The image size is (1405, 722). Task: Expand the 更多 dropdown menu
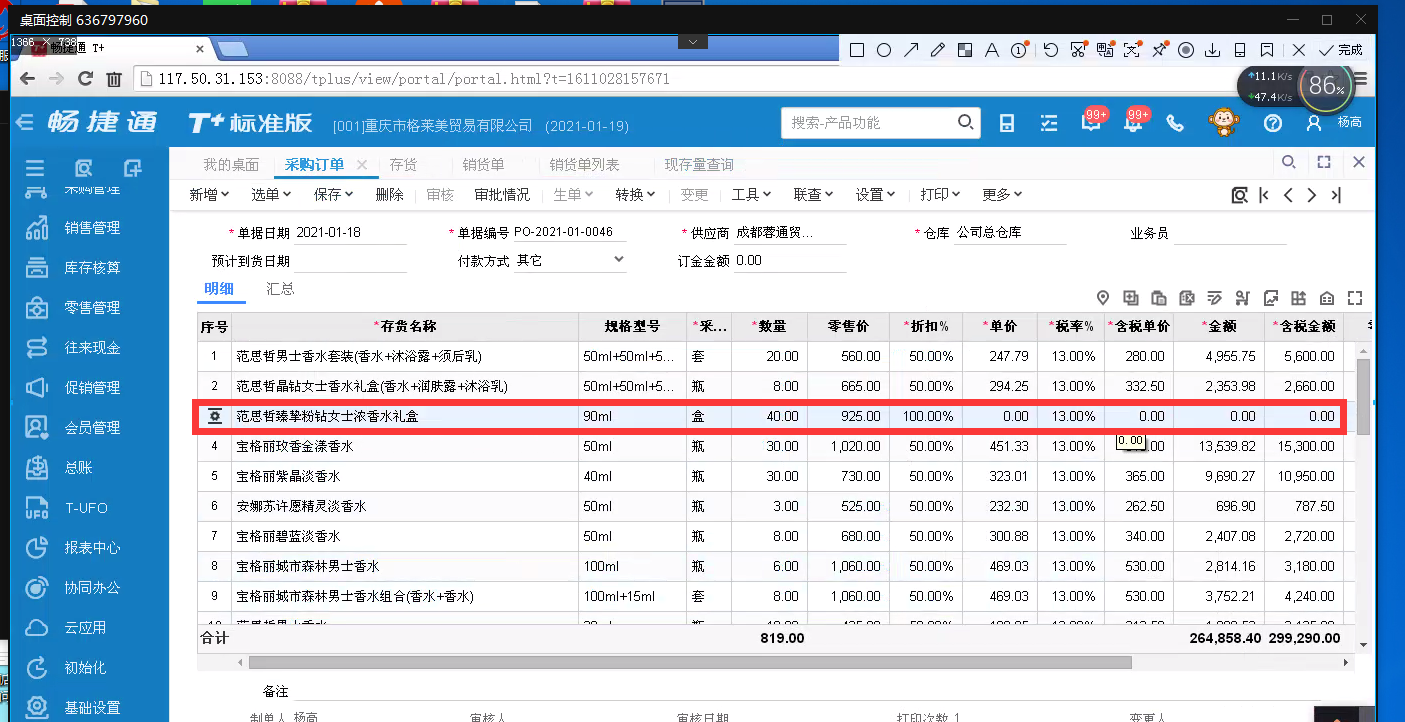[1002, 195]
